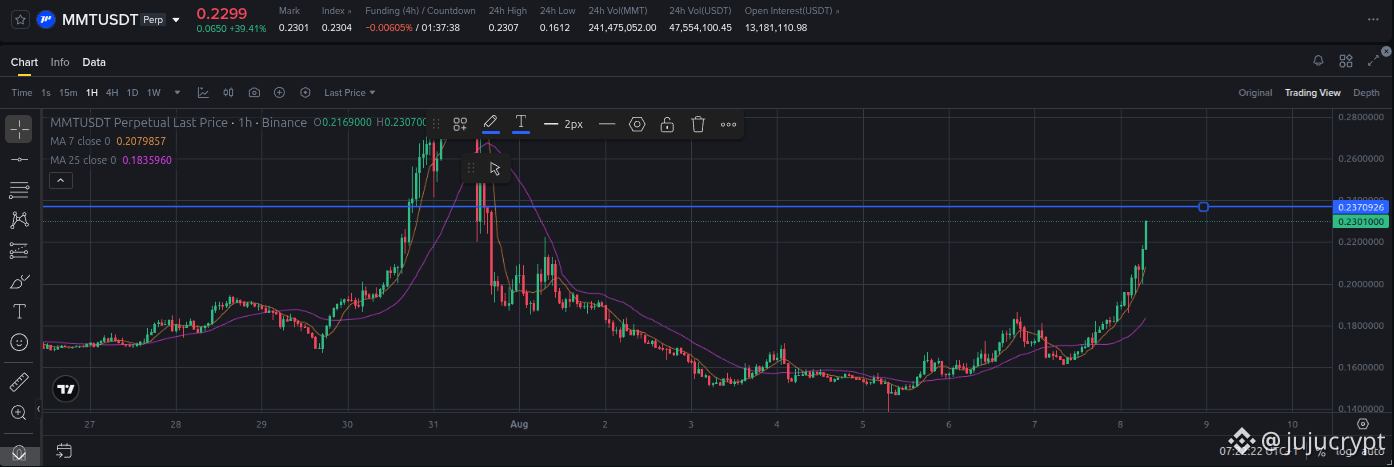Click the blue line's anchor handle

1203,207
